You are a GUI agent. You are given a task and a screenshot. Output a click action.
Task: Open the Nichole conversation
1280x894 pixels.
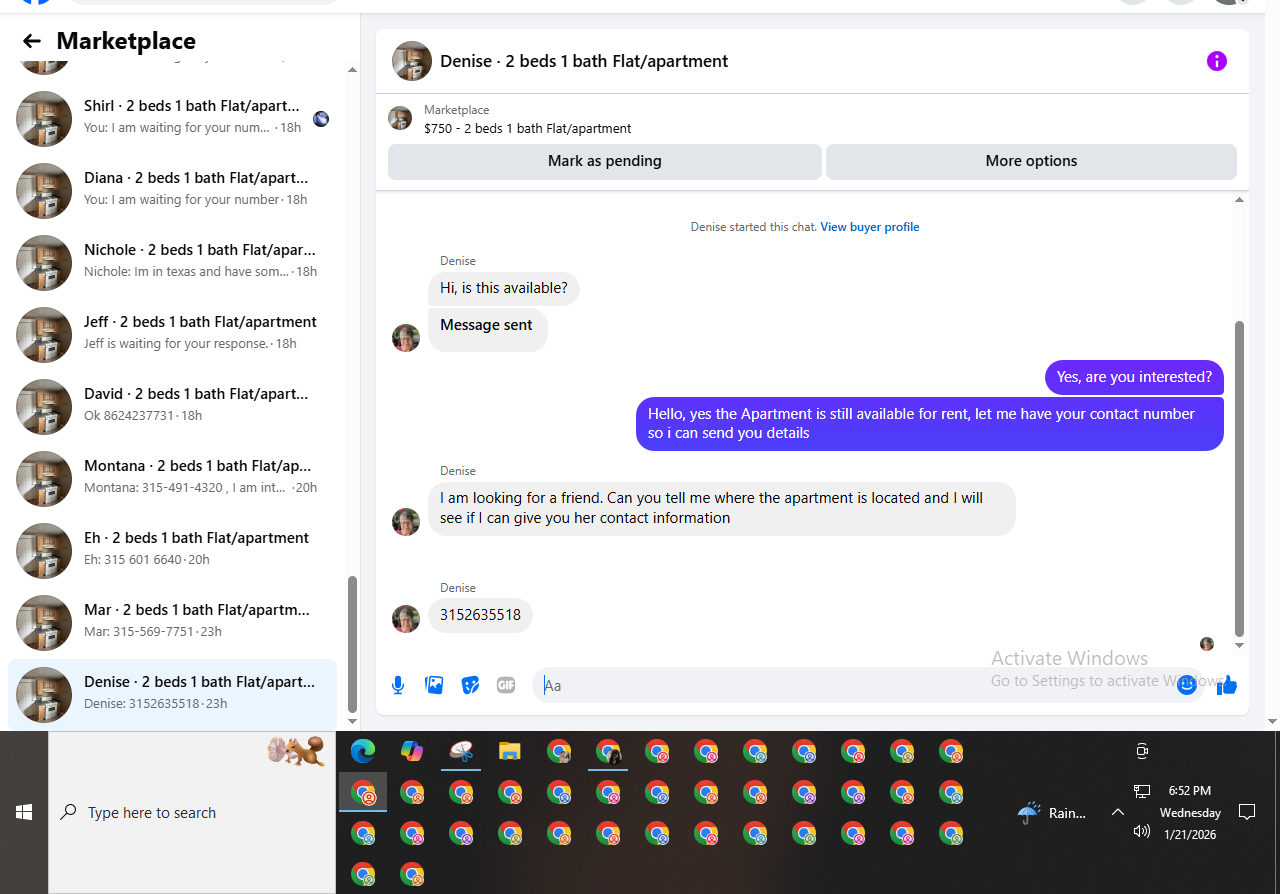pyautogui.click(x=172, y=262)
